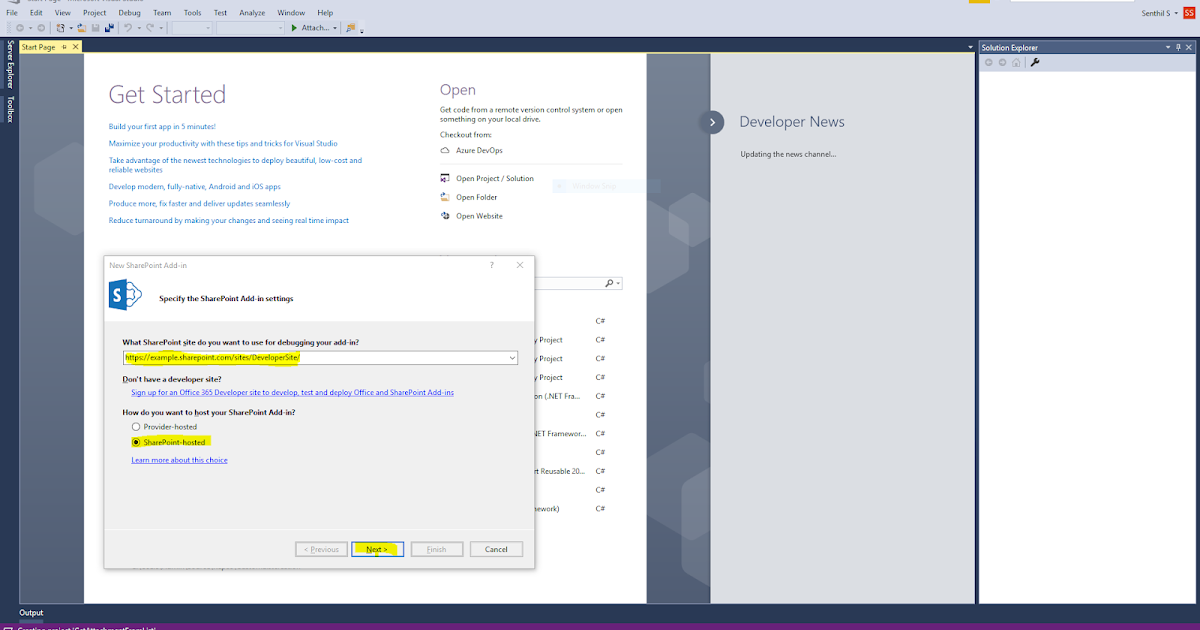This screenshot has width=1200, height=630.
Task: Open the Debug menu
Action: [x=128, y=12]
